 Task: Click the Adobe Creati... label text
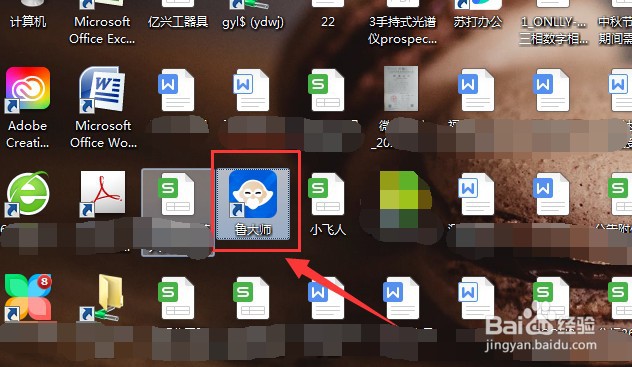pos(27,134)
